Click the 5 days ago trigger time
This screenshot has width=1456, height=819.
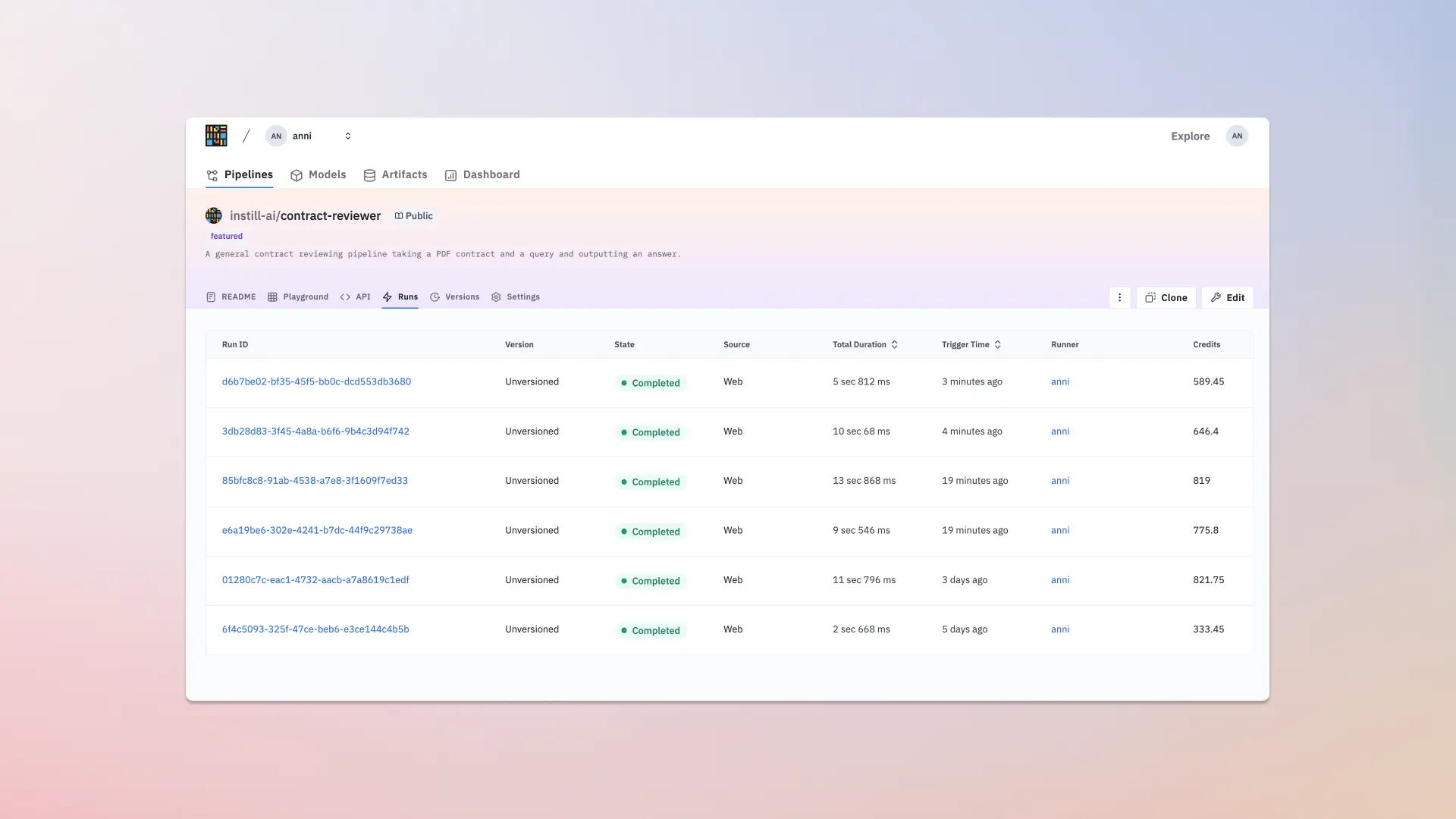point(965,629)
